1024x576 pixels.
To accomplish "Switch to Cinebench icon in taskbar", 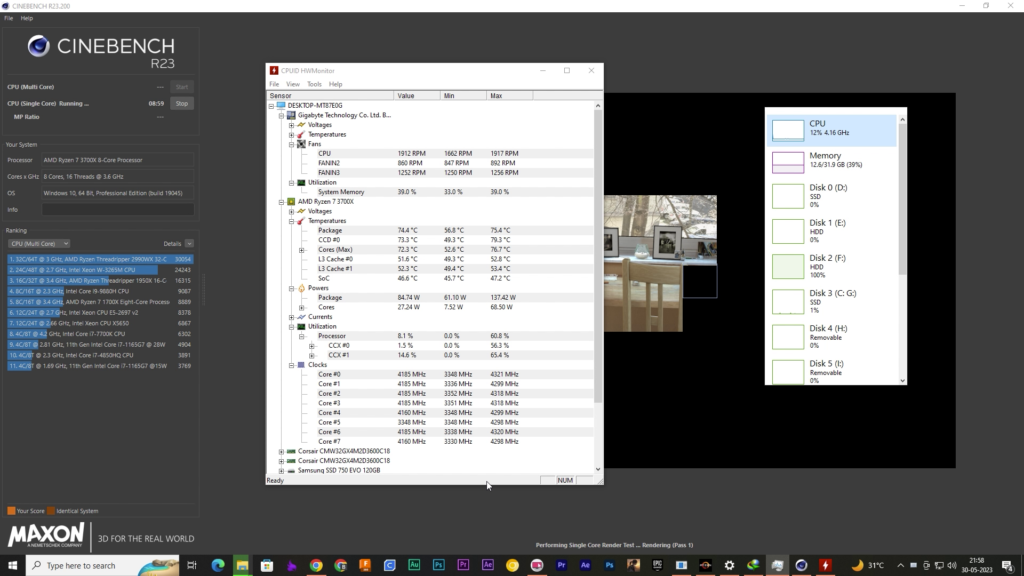I will coord(801,566).
